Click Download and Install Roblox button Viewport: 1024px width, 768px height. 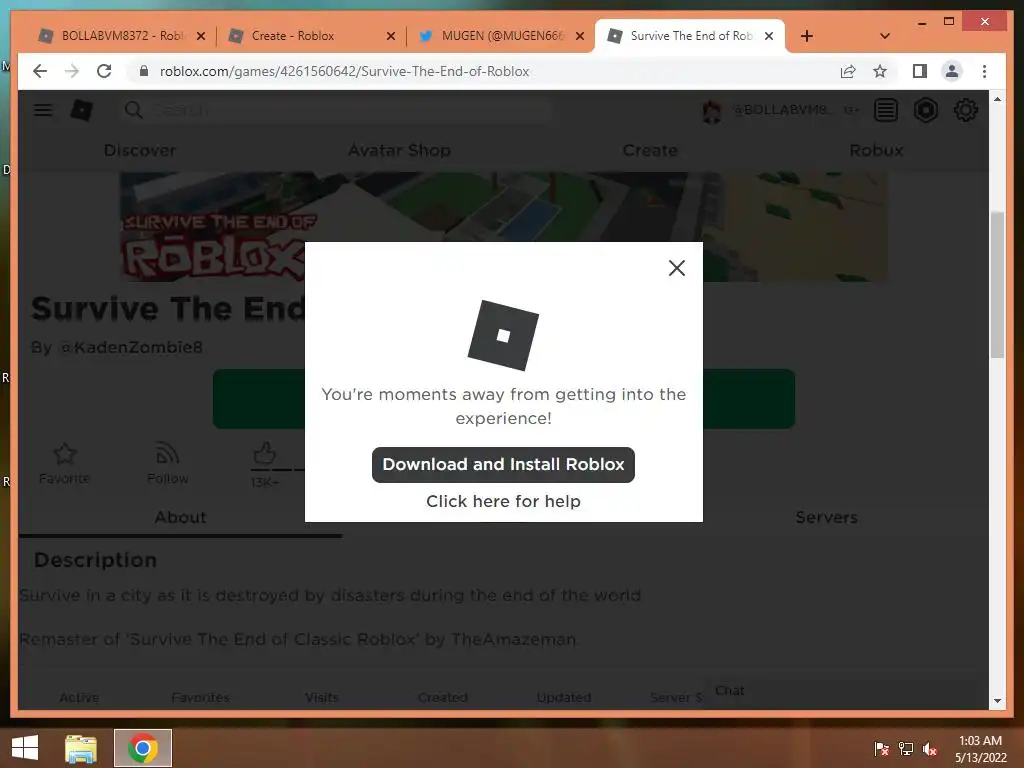[x=503, y=464]
